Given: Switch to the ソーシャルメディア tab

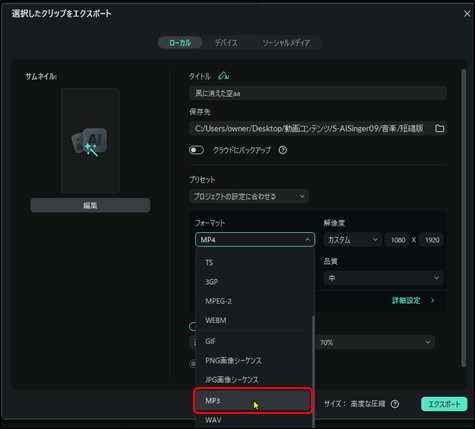Looking at the screenshot, I should click(286, 43).
